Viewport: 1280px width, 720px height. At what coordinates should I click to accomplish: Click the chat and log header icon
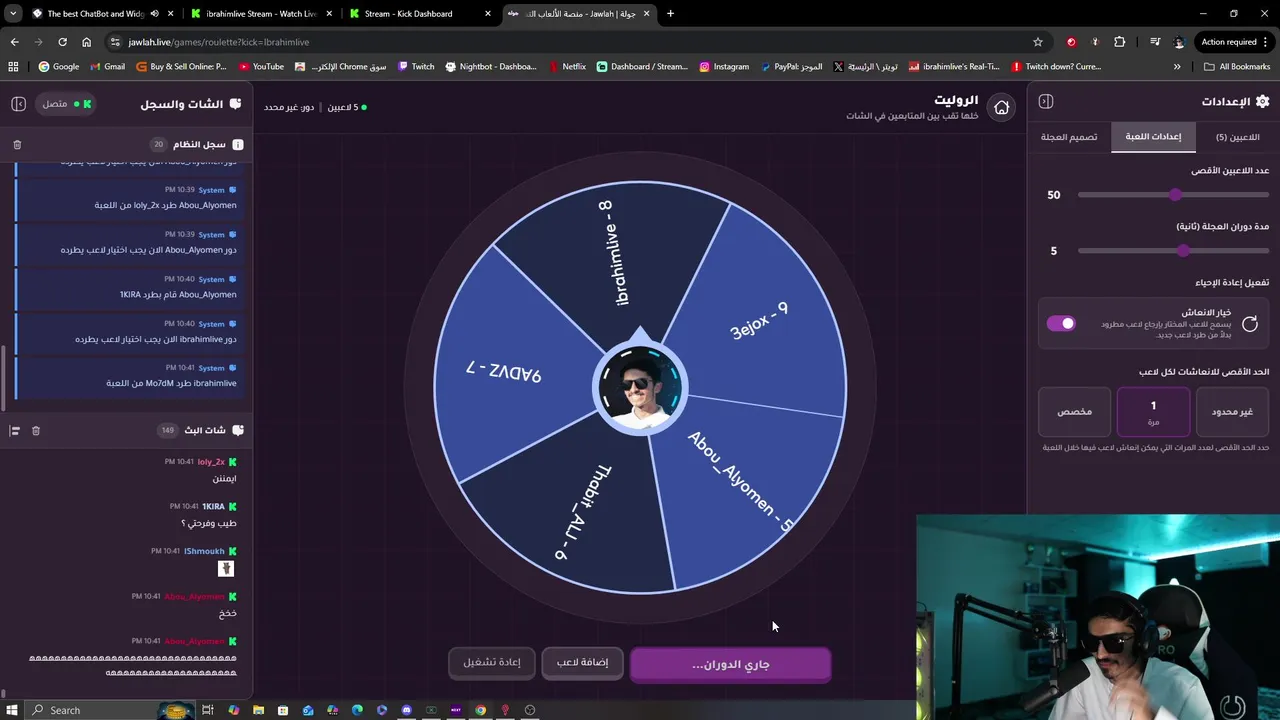(235, 104)
